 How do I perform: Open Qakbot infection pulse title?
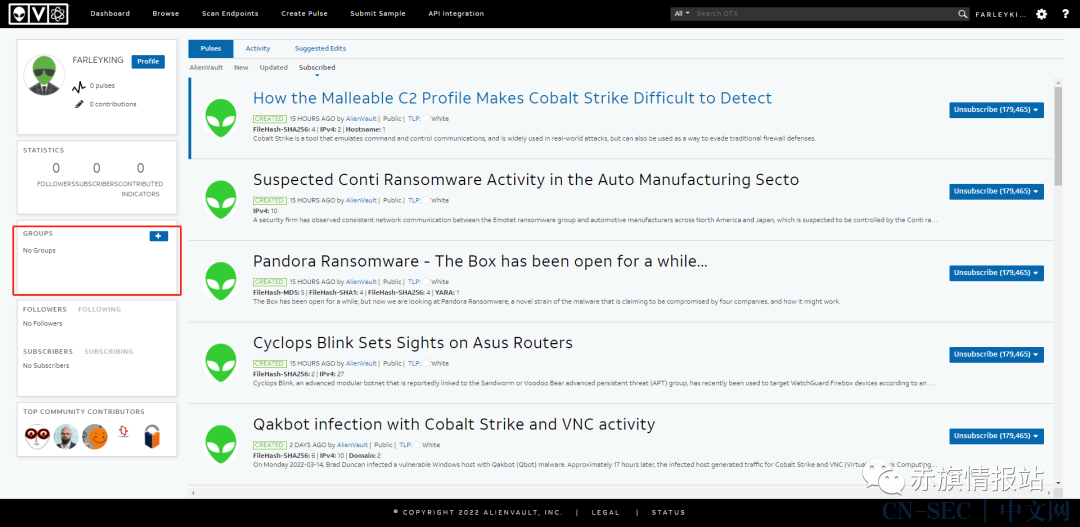(x=454, y=424)
